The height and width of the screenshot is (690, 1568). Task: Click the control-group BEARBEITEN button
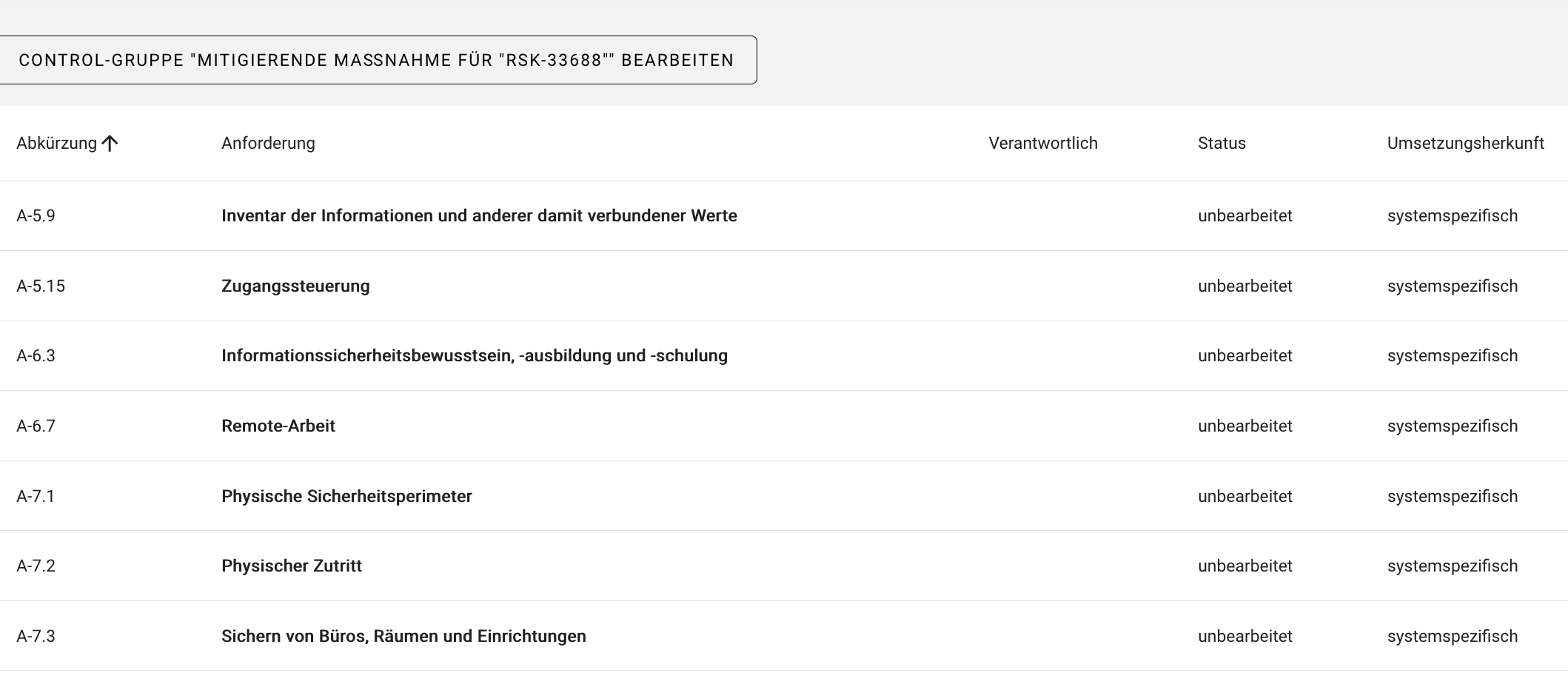click(376, 60)
